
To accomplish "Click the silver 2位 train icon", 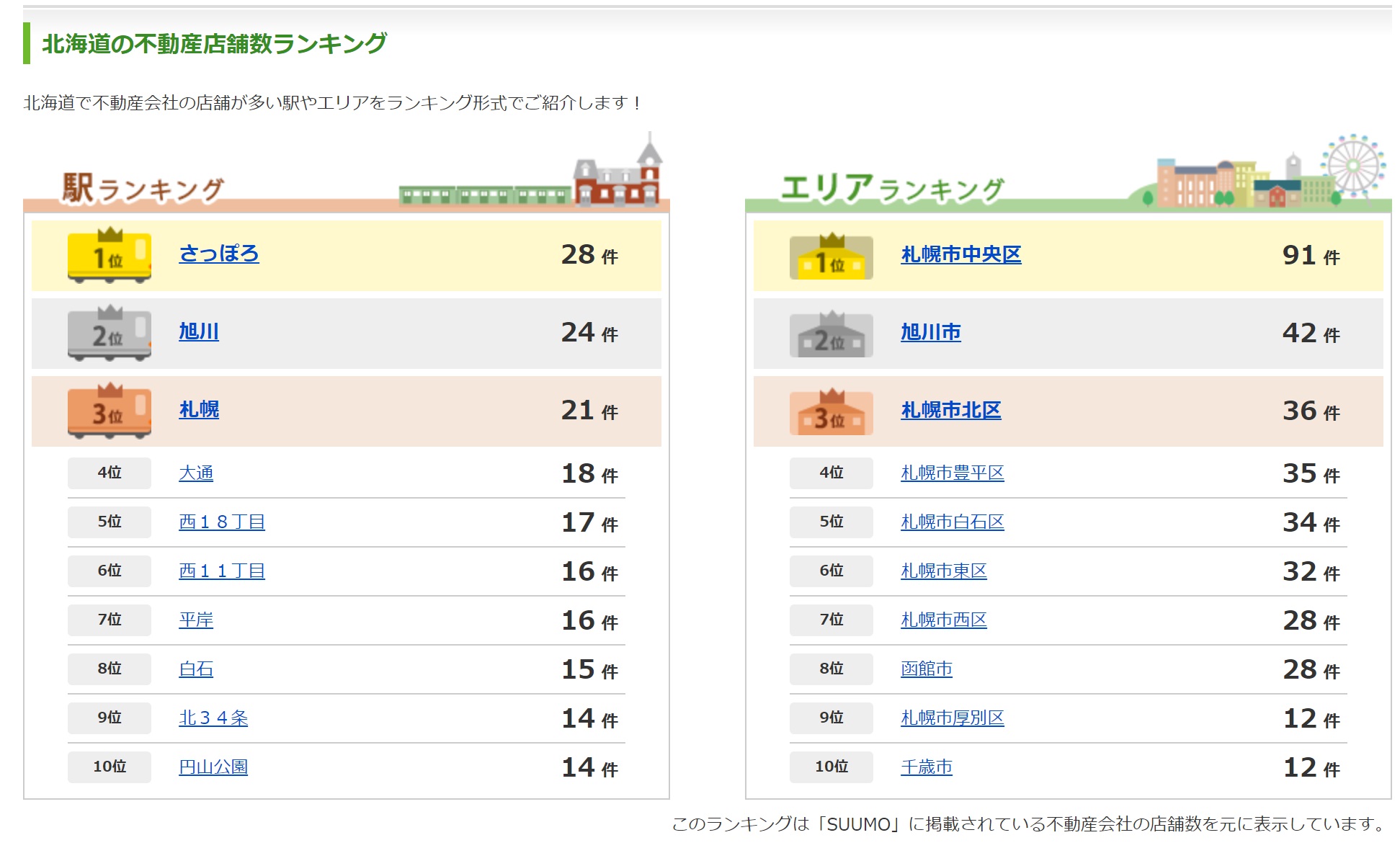I will pos(109,334).
